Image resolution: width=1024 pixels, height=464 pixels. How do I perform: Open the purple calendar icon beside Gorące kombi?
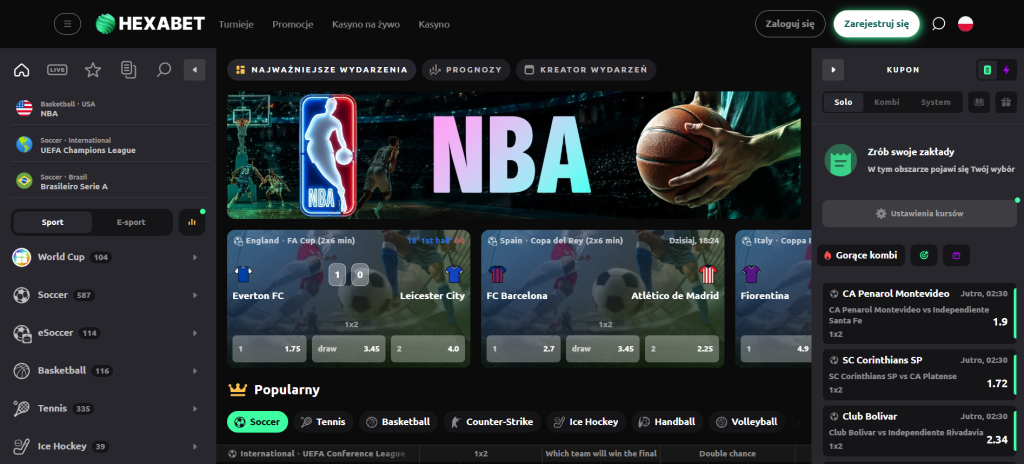pyautogui.click(x=956, y=256)
